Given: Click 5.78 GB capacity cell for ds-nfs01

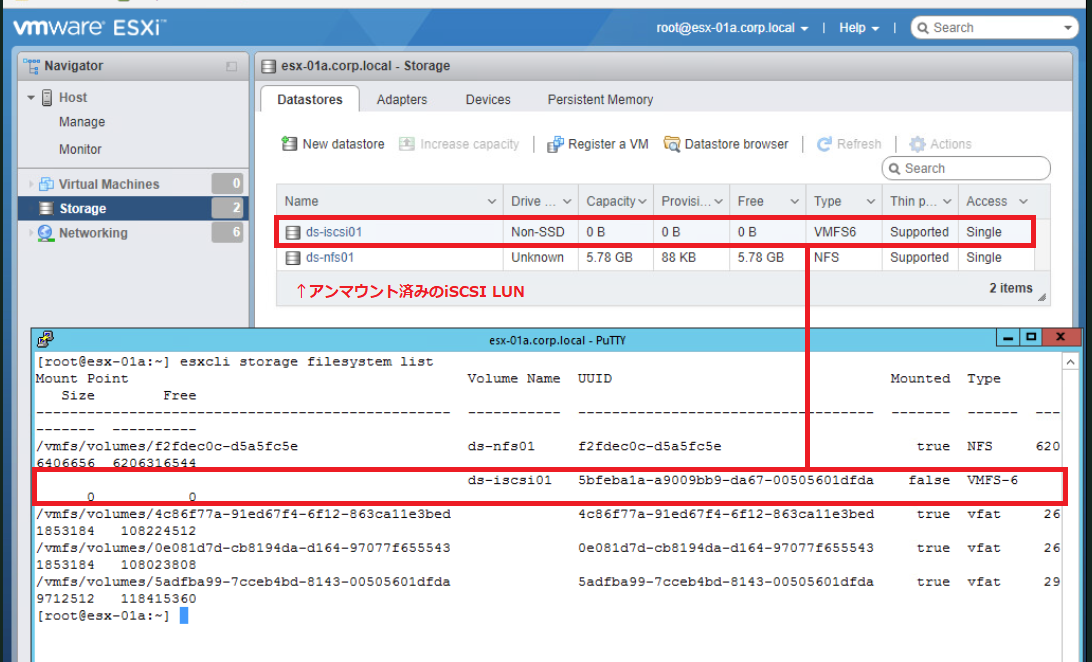Looking at the screenshot, I should point(609,258).
